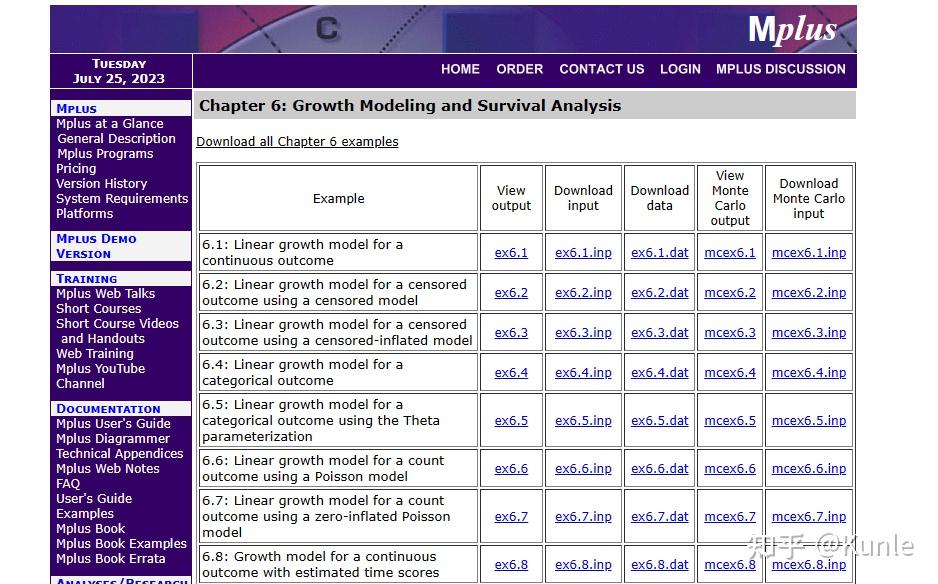View Monte Carlo output mcex6.4
The width and height of the screenshot is (938, 584).
[729, 372]
